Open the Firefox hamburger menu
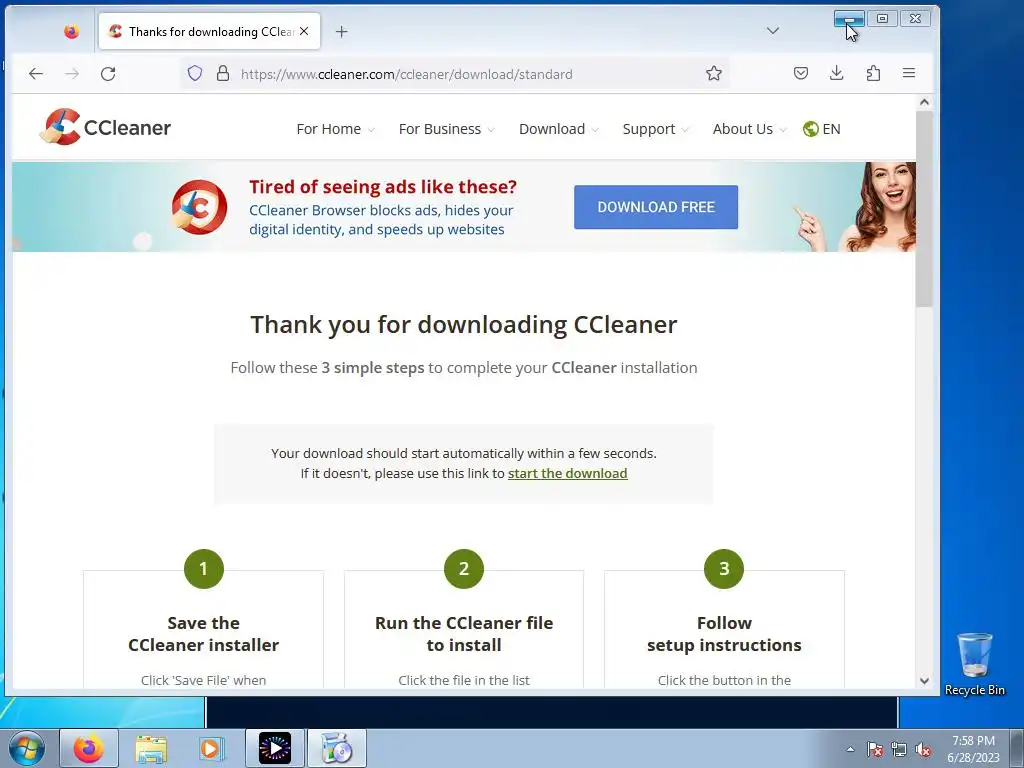Viewport: 1024px width, 768px height. (x=909, y=73)
